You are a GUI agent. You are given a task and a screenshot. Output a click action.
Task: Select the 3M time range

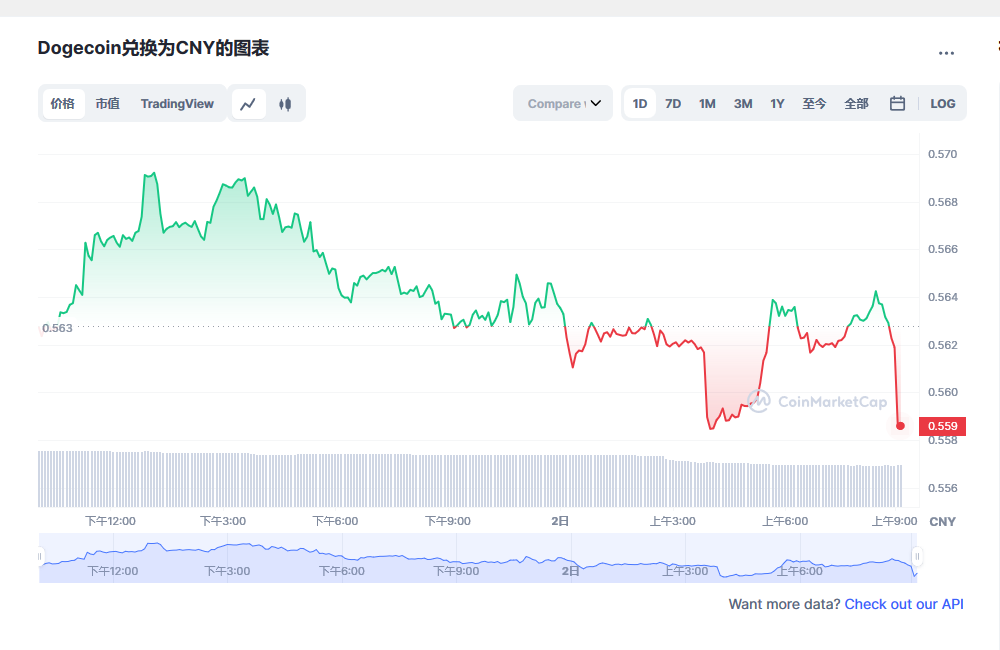point(742,103)
